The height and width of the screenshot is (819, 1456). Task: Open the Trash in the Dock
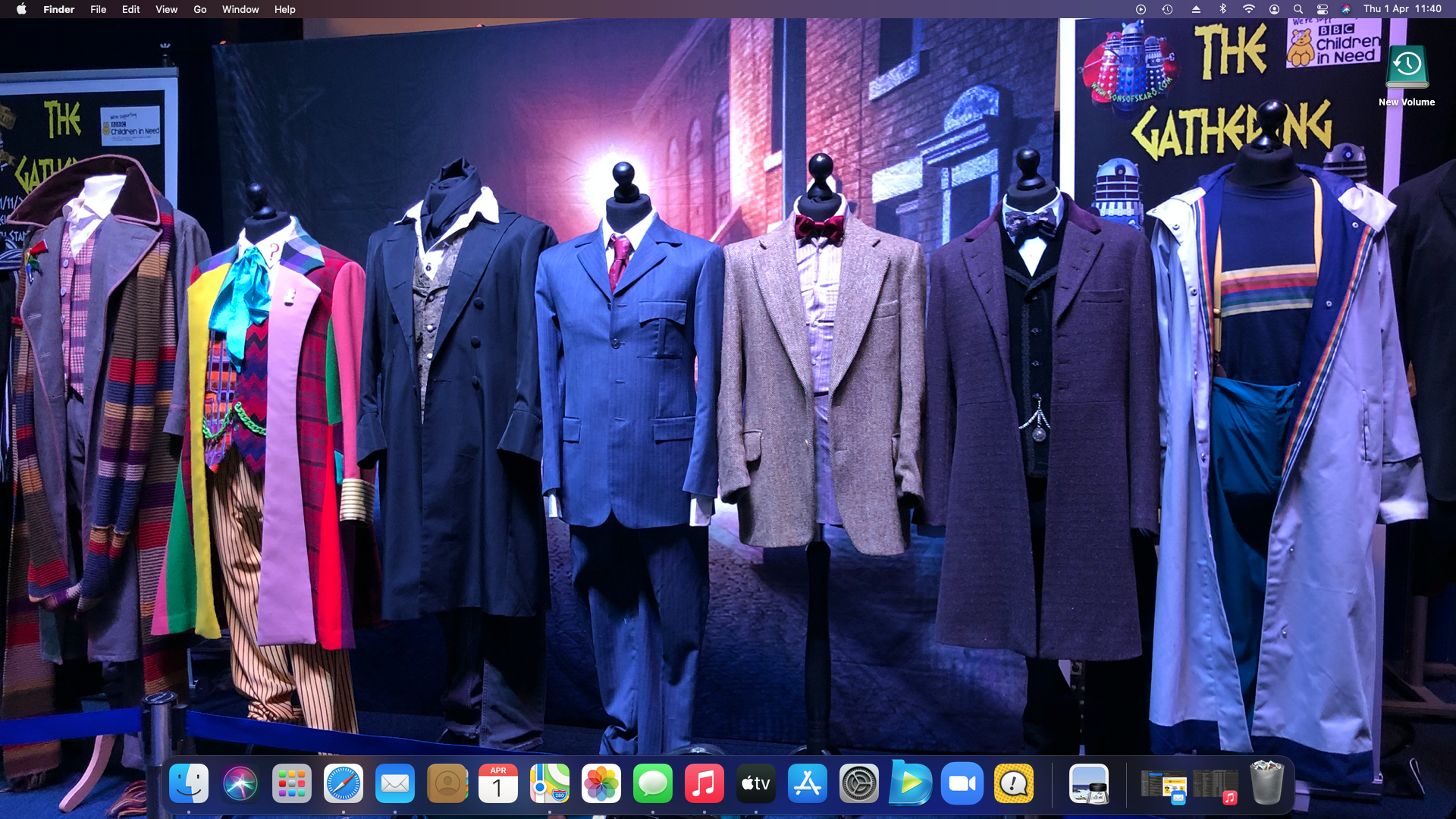tap(1266, 783)
